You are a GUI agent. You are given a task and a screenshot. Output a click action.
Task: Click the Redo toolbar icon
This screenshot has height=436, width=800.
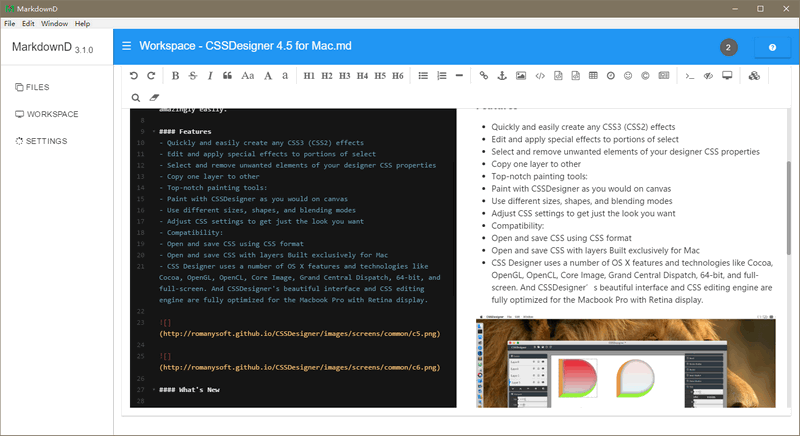(151, 75)
